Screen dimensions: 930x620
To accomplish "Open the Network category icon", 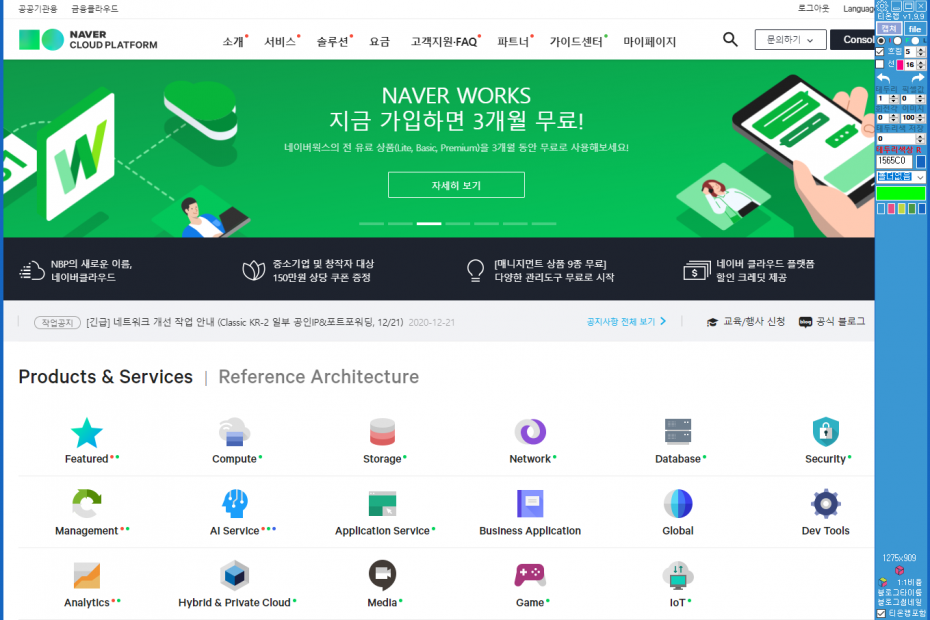I will [x=530, y=433].
